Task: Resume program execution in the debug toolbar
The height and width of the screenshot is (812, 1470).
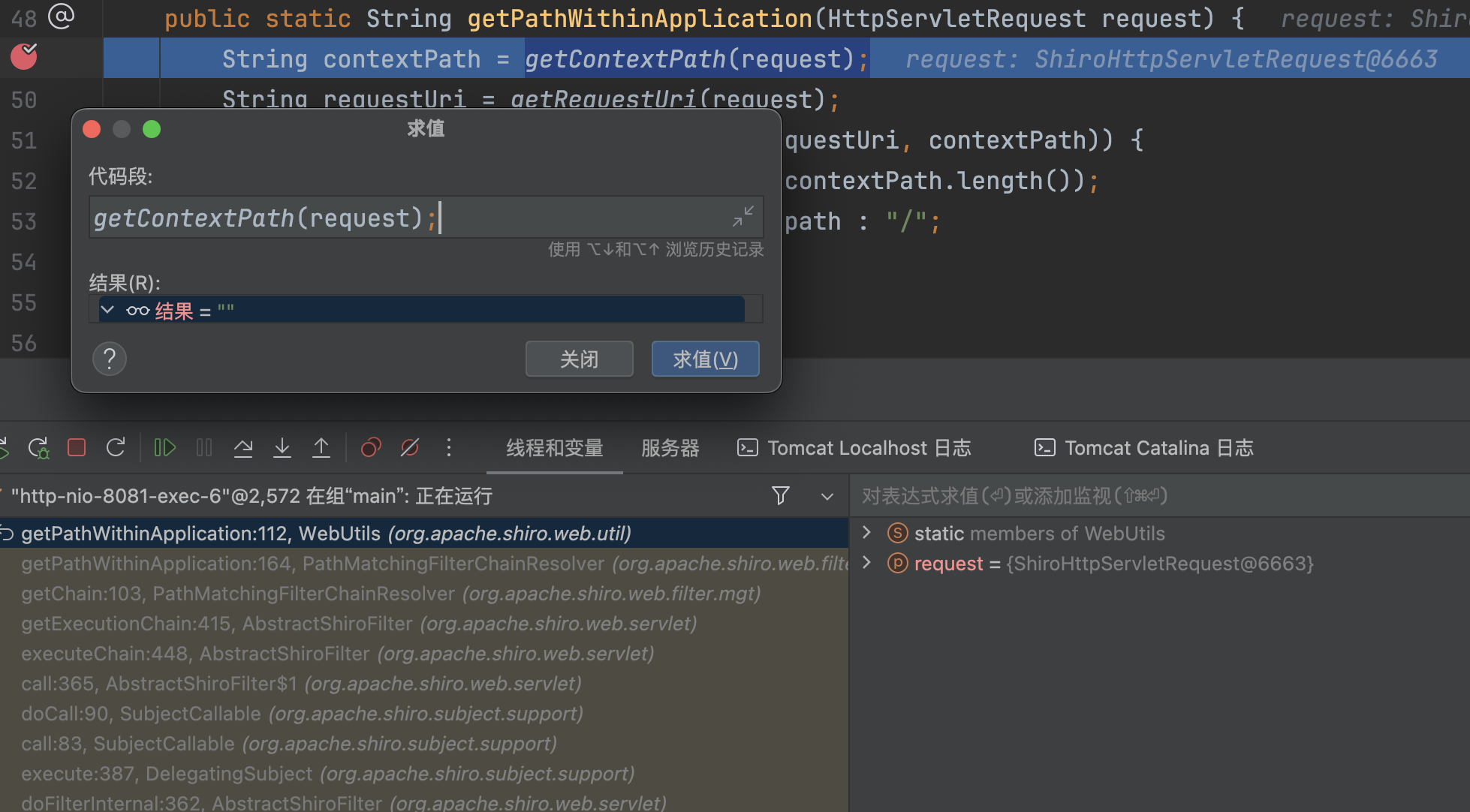Action: [x=164, y=448]
